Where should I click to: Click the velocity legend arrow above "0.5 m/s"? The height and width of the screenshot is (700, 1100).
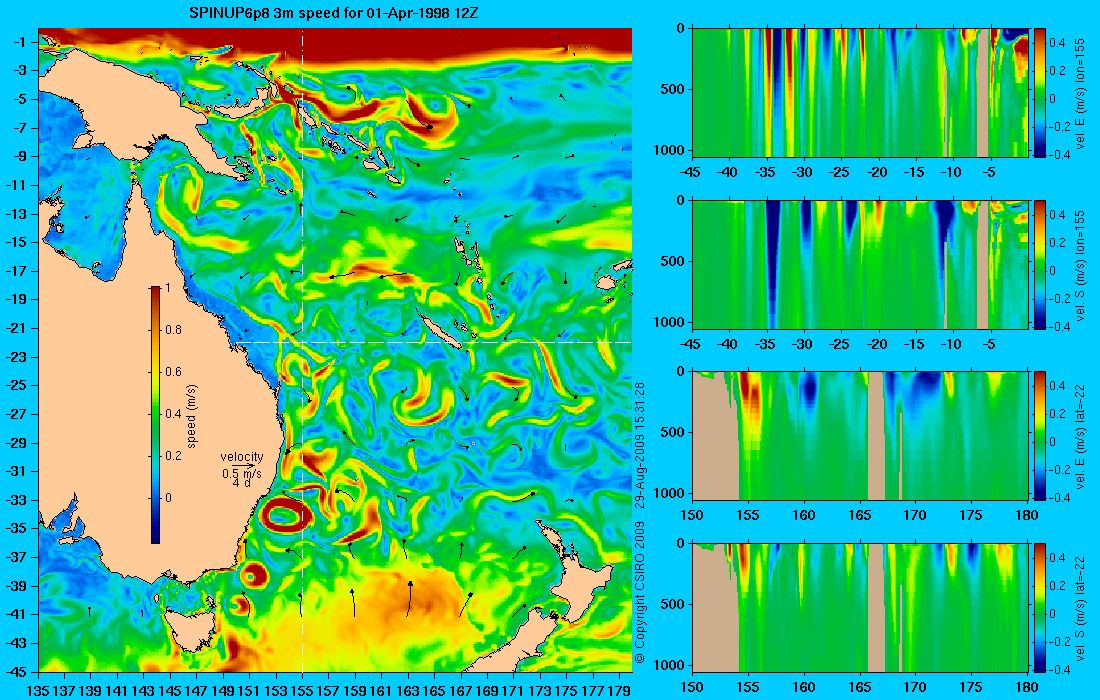[245, 465]
